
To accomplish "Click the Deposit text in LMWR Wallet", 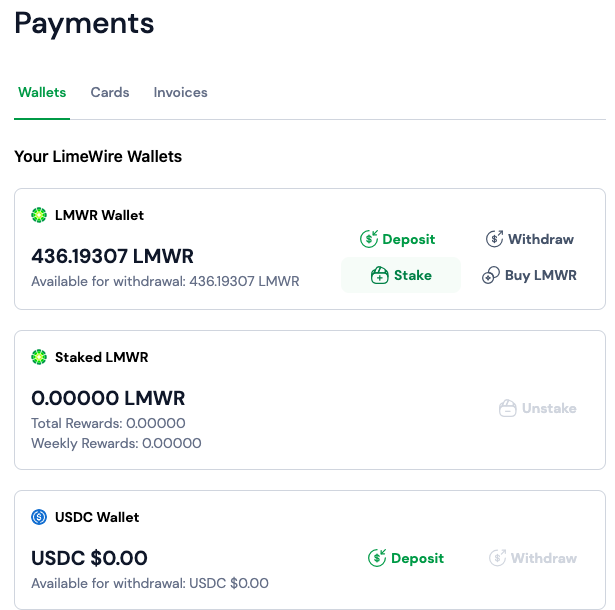I will coord(409,239).
